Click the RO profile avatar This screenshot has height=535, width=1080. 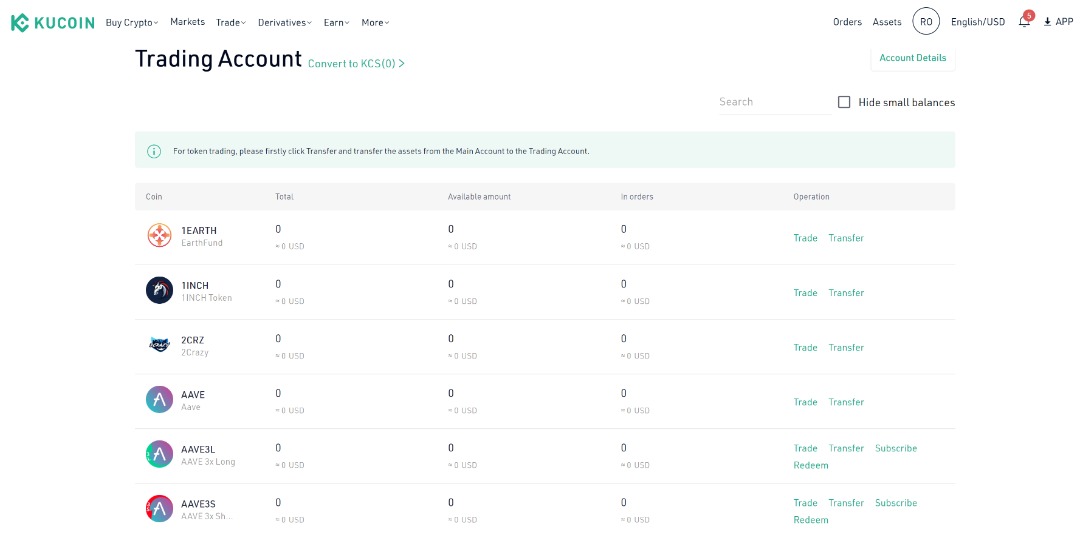[926, 22]
